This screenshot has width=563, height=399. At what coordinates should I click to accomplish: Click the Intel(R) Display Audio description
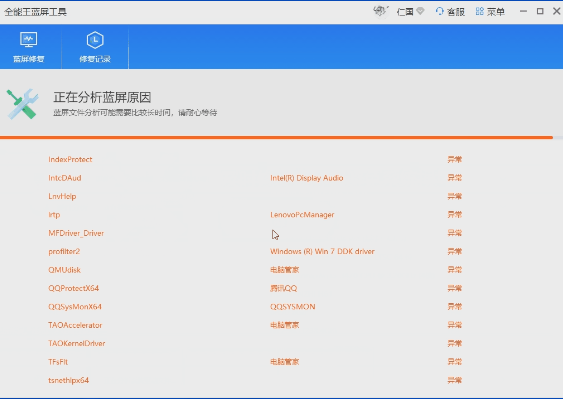307,178
